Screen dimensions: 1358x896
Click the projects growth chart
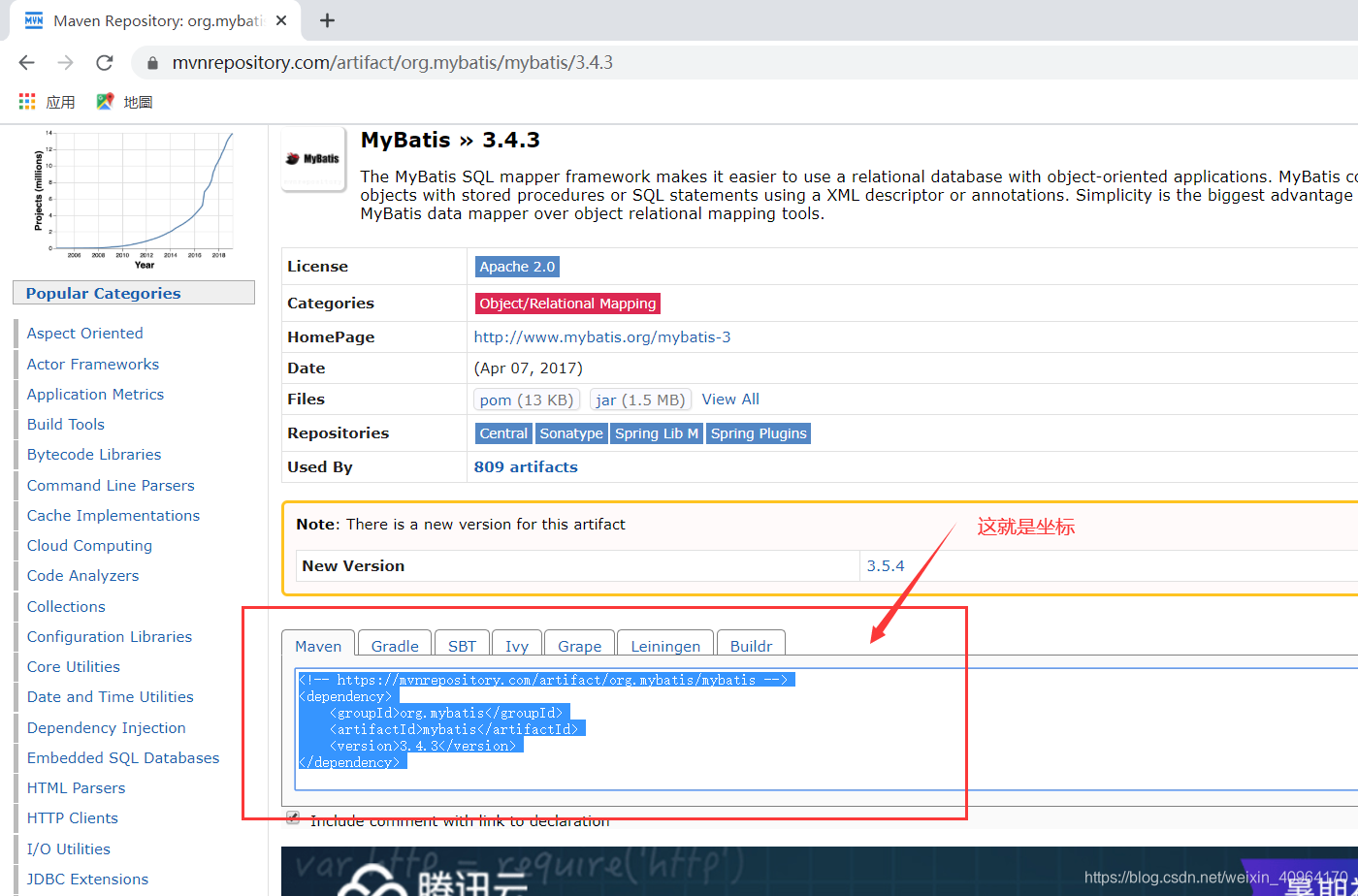(135, 199)
